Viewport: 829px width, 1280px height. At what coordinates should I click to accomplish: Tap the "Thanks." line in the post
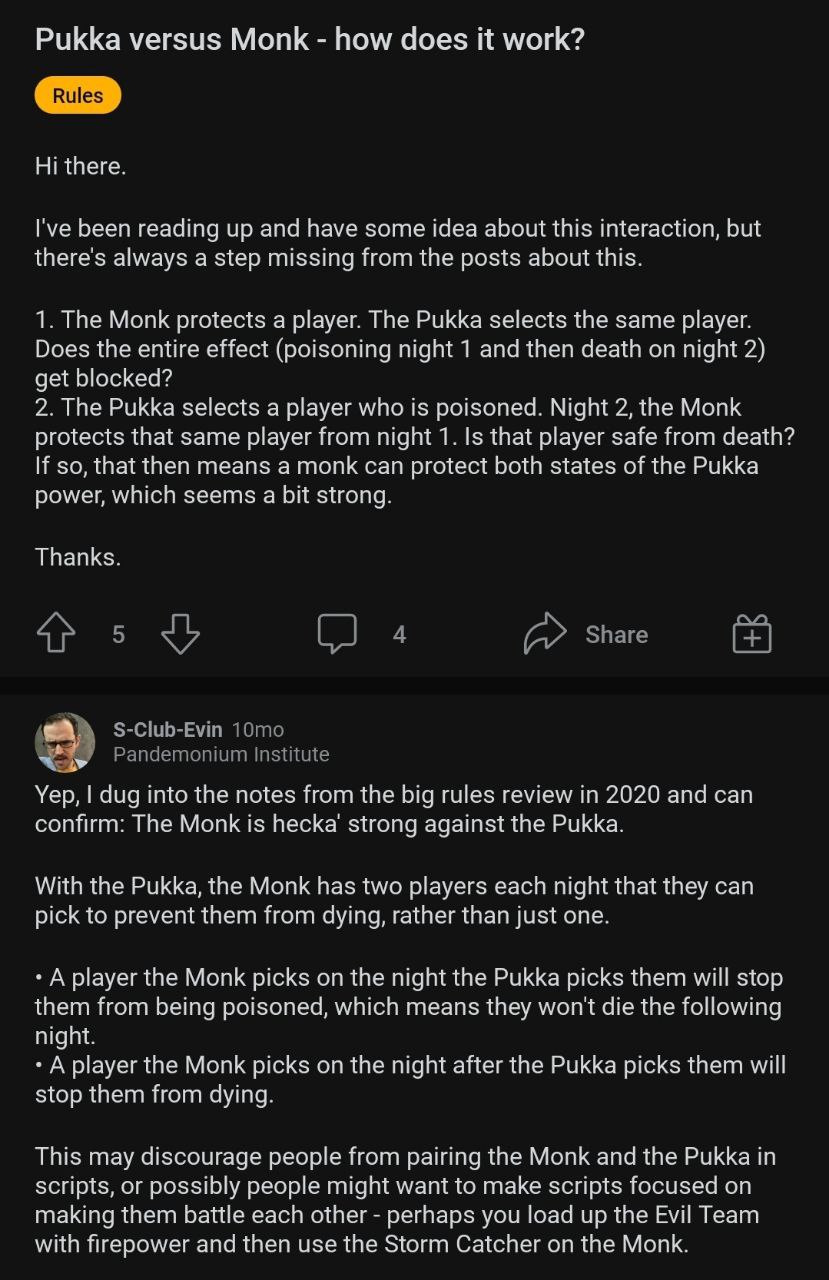78,557
